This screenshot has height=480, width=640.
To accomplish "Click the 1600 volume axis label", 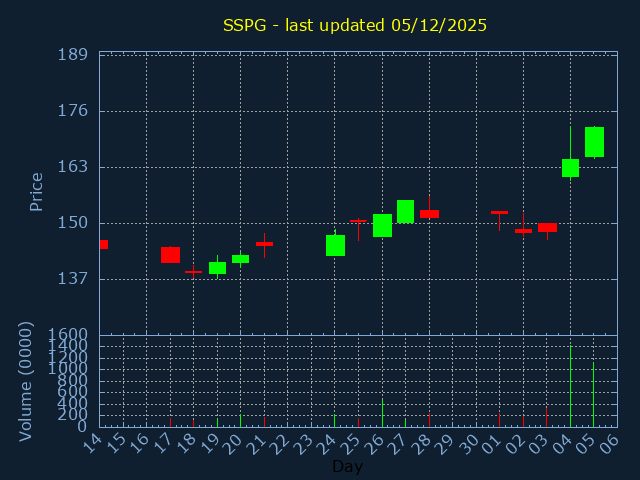I will coord(69,334).
